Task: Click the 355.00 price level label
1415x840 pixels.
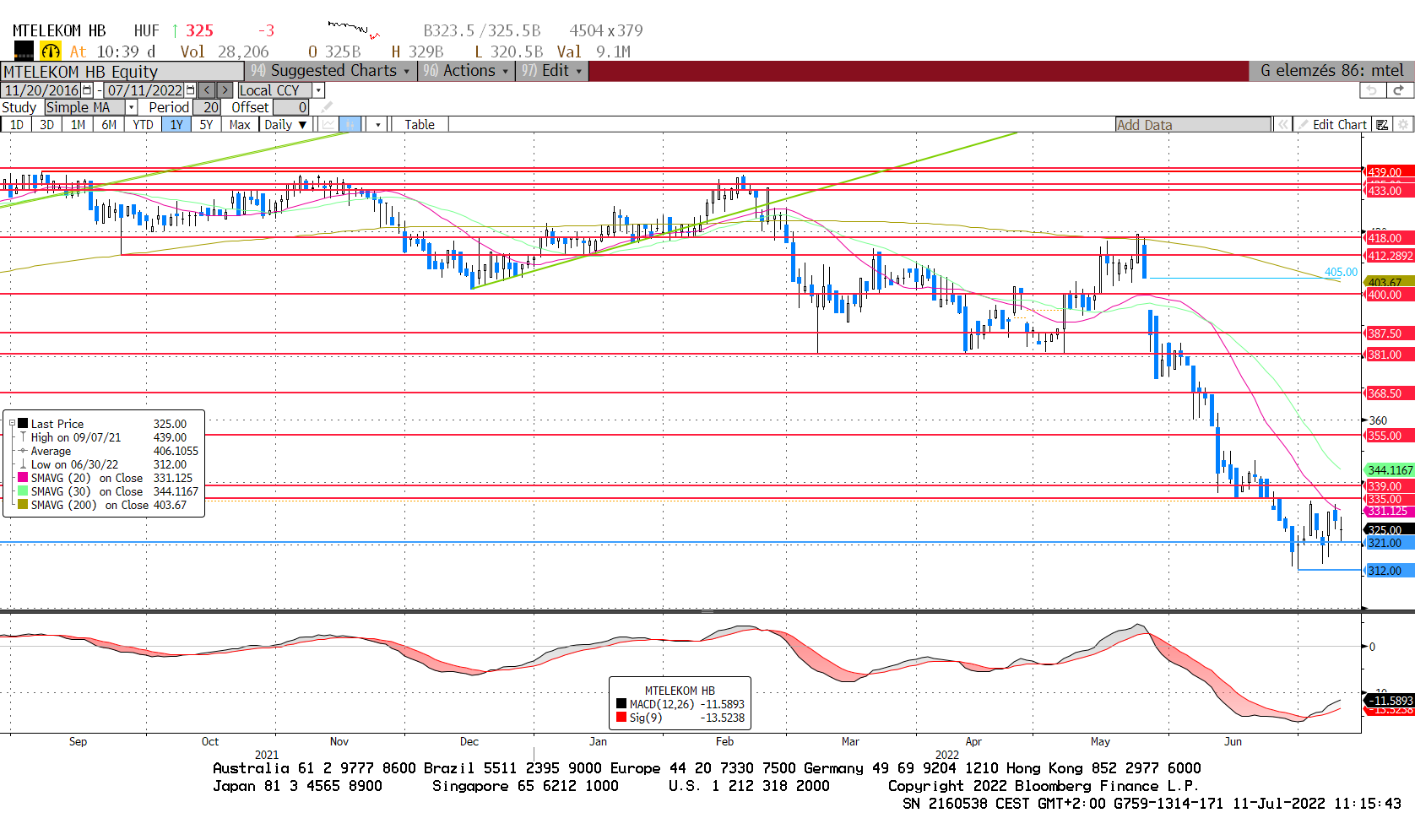Action: click(1389, 436)
